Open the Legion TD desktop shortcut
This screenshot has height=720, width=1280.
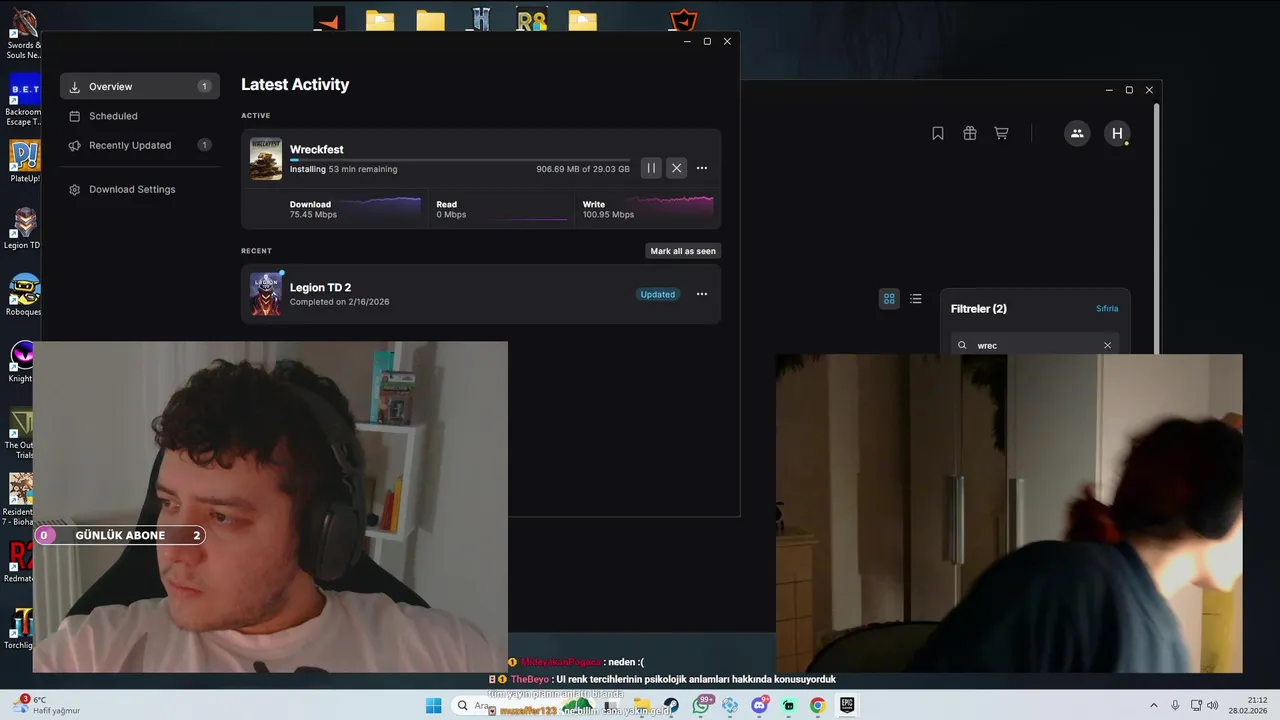tap(24, 229)
